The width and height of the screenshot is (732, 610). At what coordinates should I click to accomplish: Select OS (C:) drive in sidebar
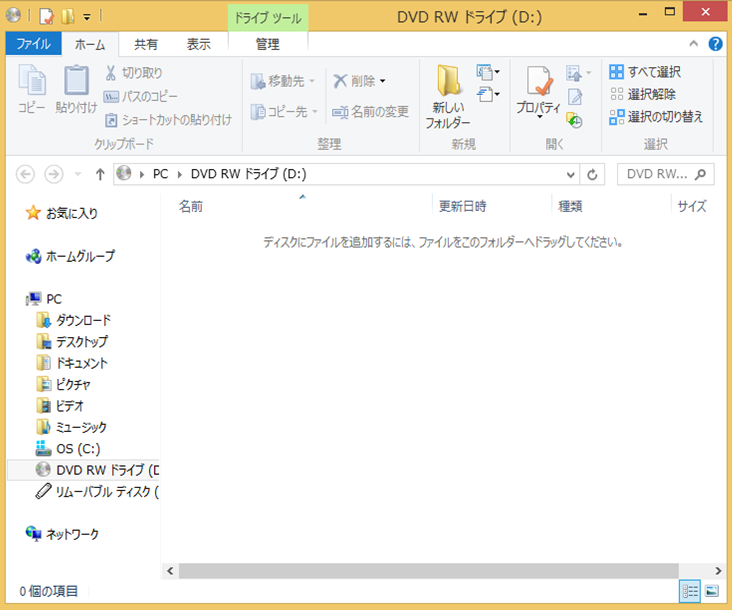click(68, 449)
